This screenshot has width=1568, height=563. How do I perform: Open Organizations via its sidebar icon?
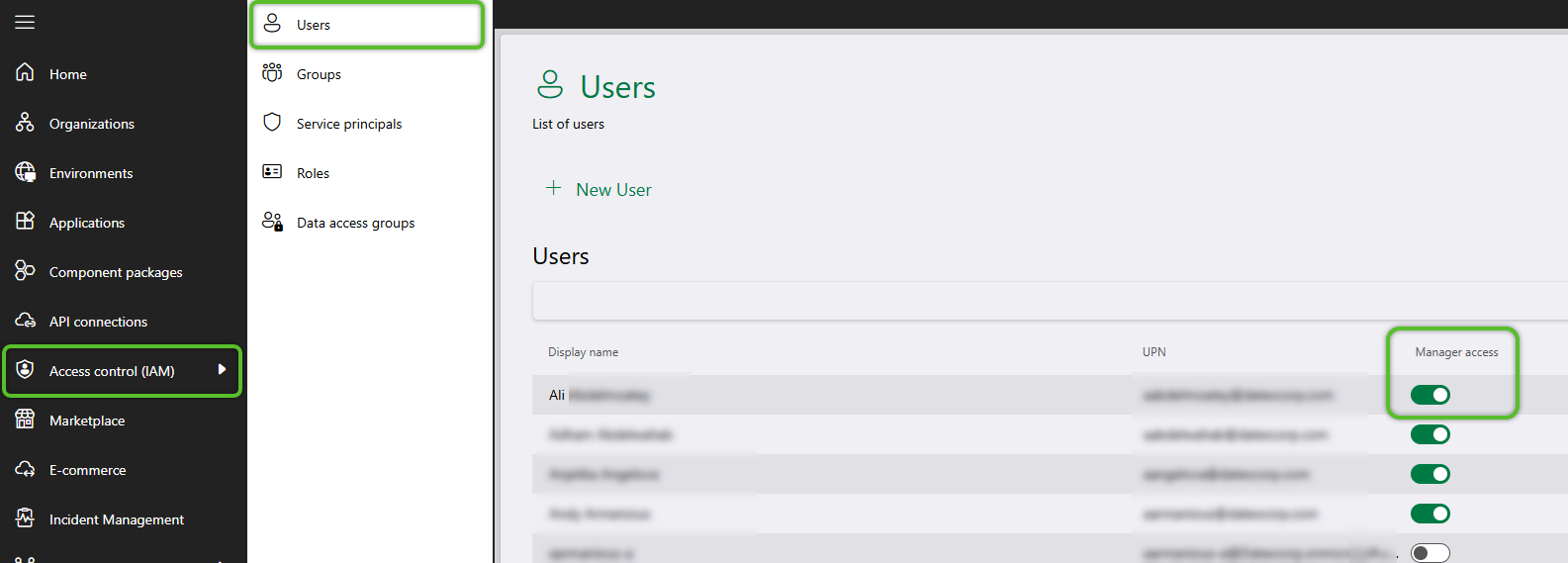[x=25, y=122]
